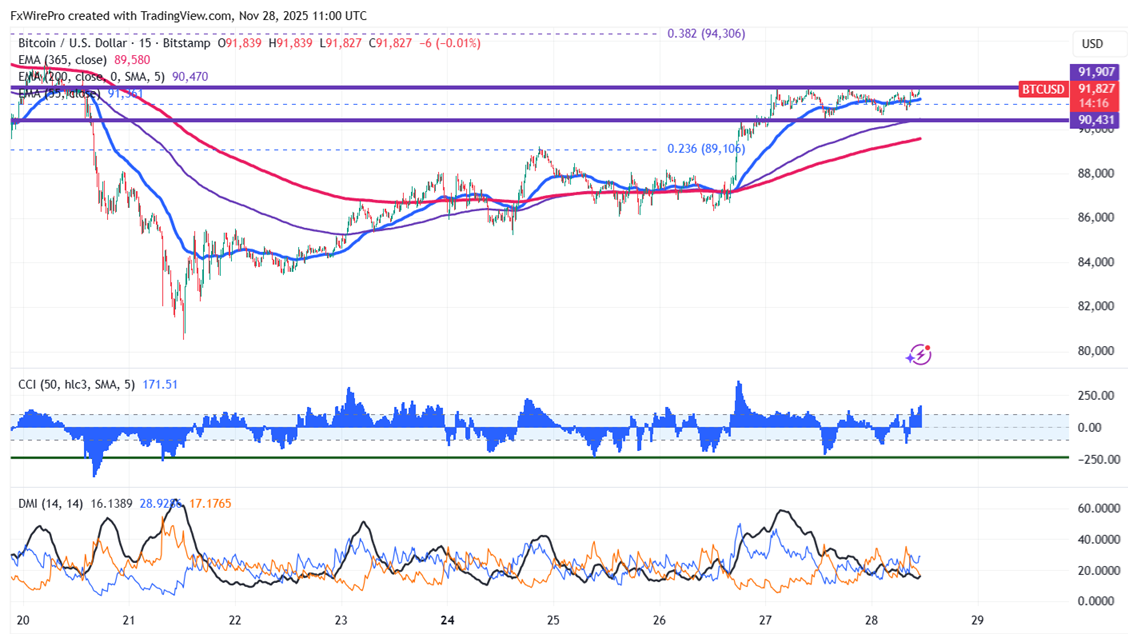This screenshot has width=1128, height=634.
Task: Click the orange DMI value 17.1765
Action: click(x=210, y=504)
